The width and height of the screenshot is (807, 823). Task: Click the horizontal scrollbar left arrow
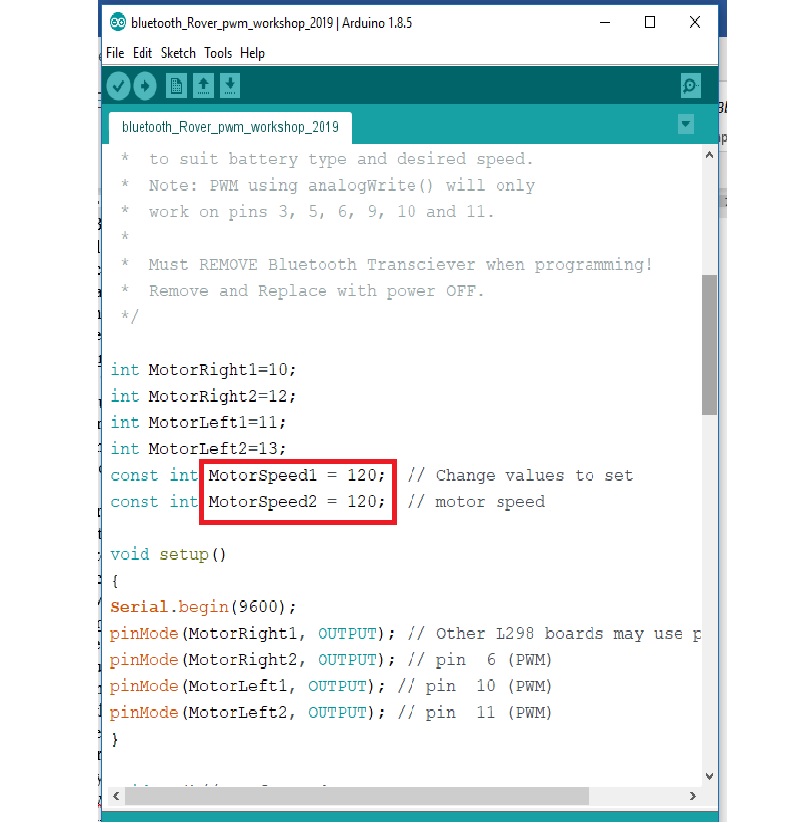116,796
